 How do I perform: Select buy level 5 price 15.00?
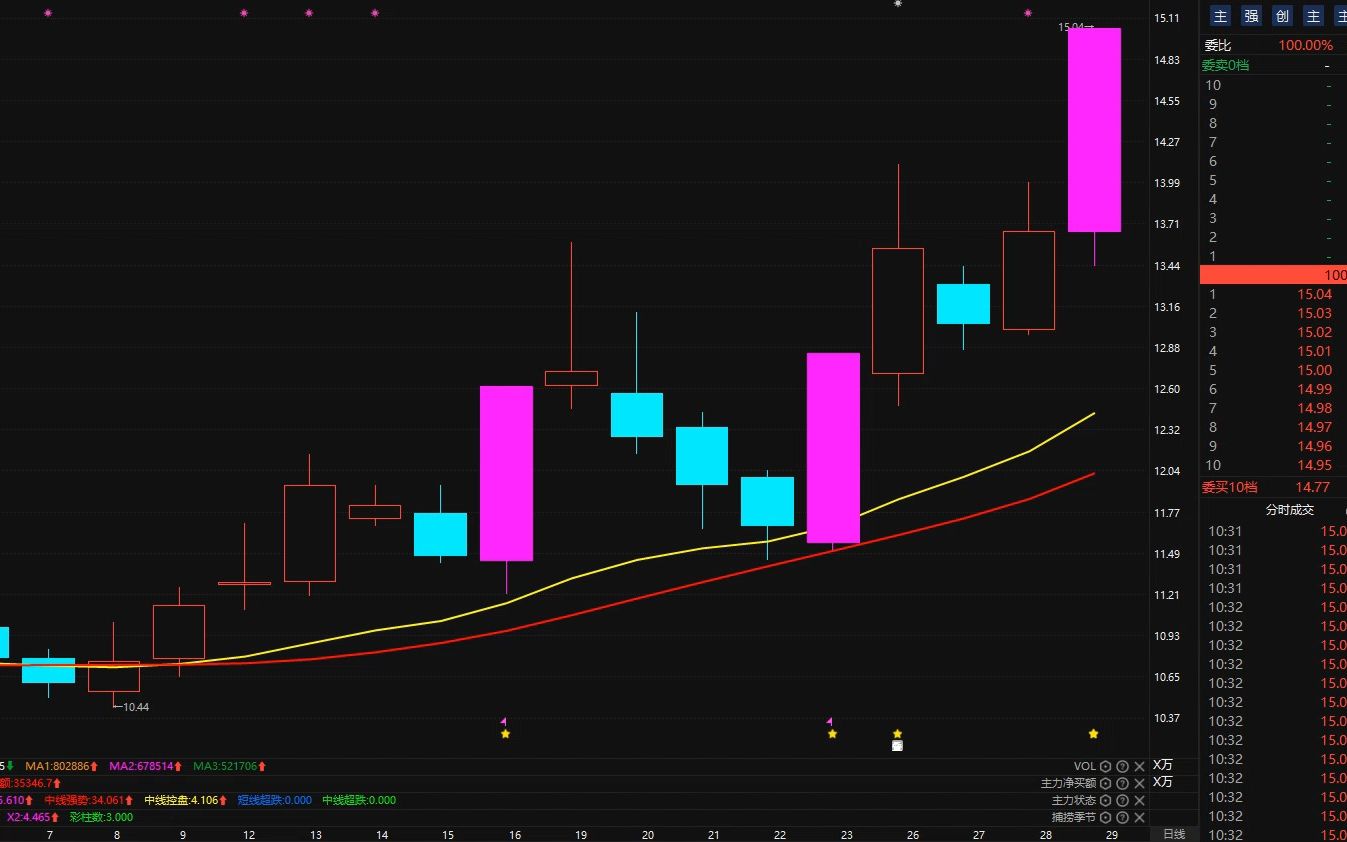1314,370
